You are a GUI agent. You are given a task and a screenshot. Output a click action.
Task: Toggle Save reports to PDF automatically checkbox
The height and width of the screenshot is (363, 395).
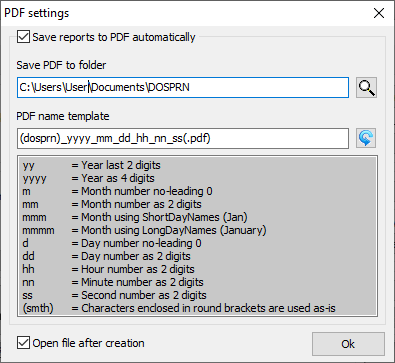pos(23,37)
